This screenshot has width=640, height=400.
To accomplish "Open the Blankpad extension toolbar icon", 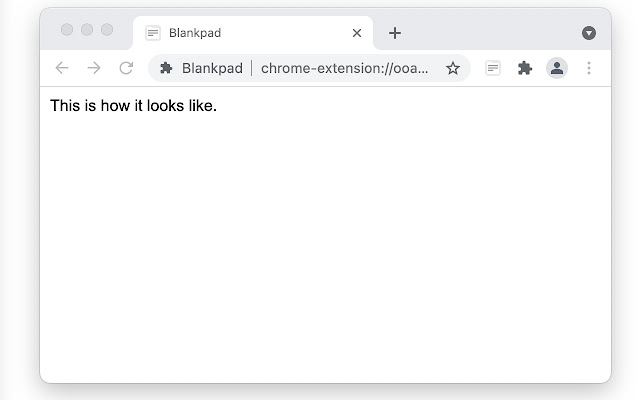I will [493, 68].
